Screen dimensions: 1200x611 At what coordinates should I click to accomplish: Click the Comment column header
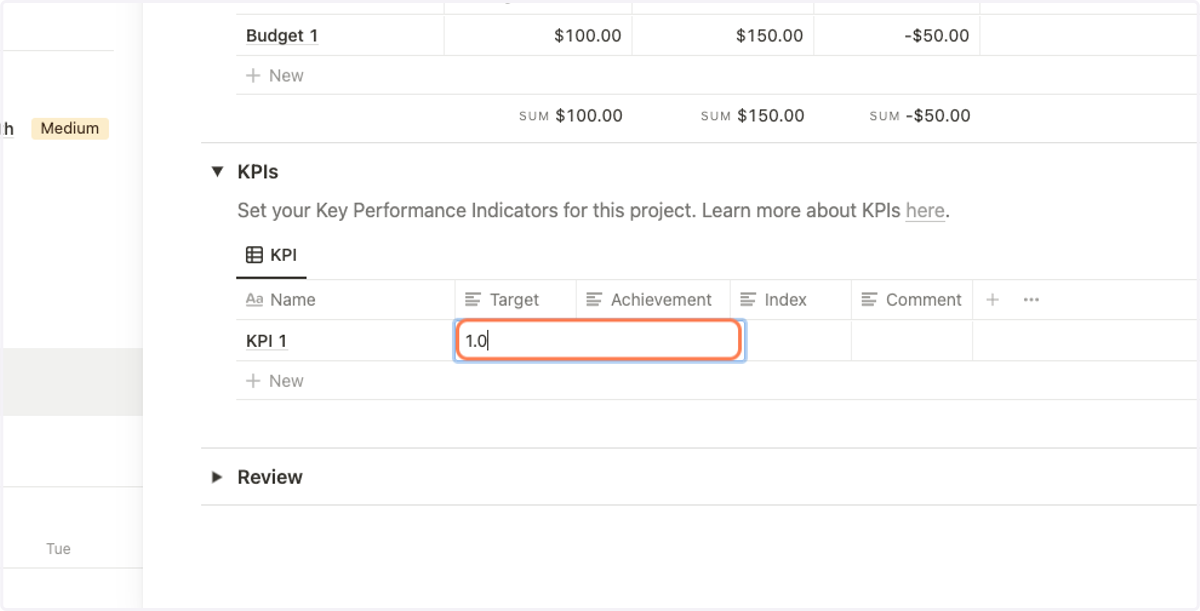(x=912, y=300)
